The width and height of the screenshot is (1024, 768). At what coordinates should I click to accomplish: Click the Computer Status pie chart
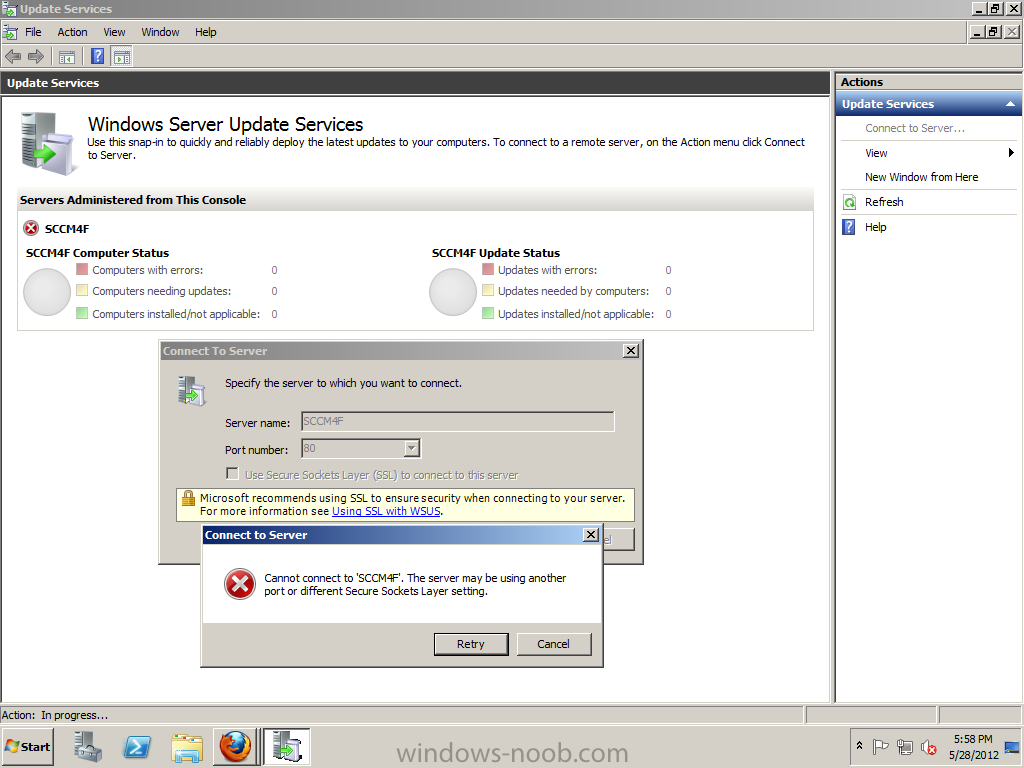coord(47,292)
